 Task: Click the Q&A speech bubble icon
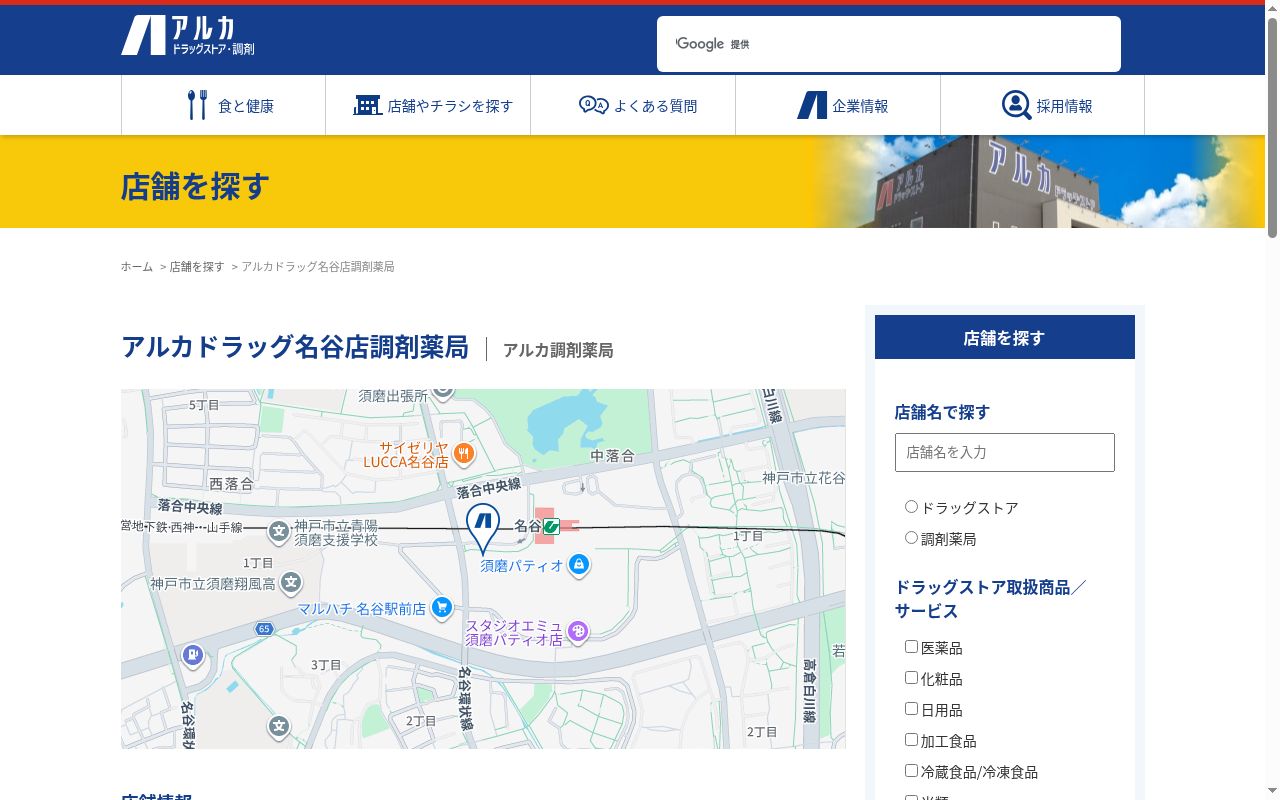click(x=593, y=105)
